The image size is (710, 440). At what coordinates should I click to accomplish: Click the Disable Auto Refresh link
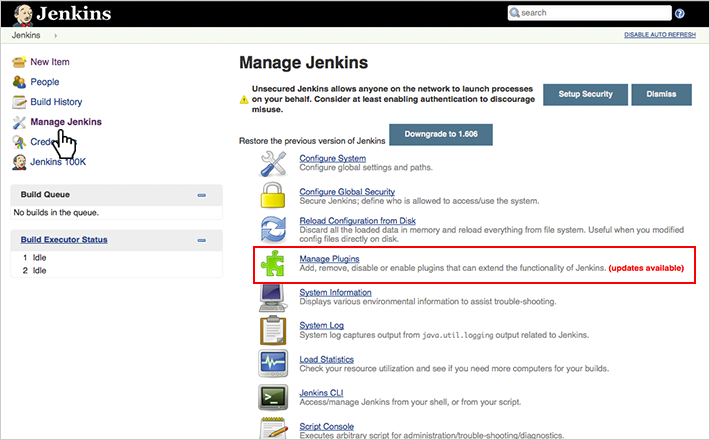pos(660,35)
